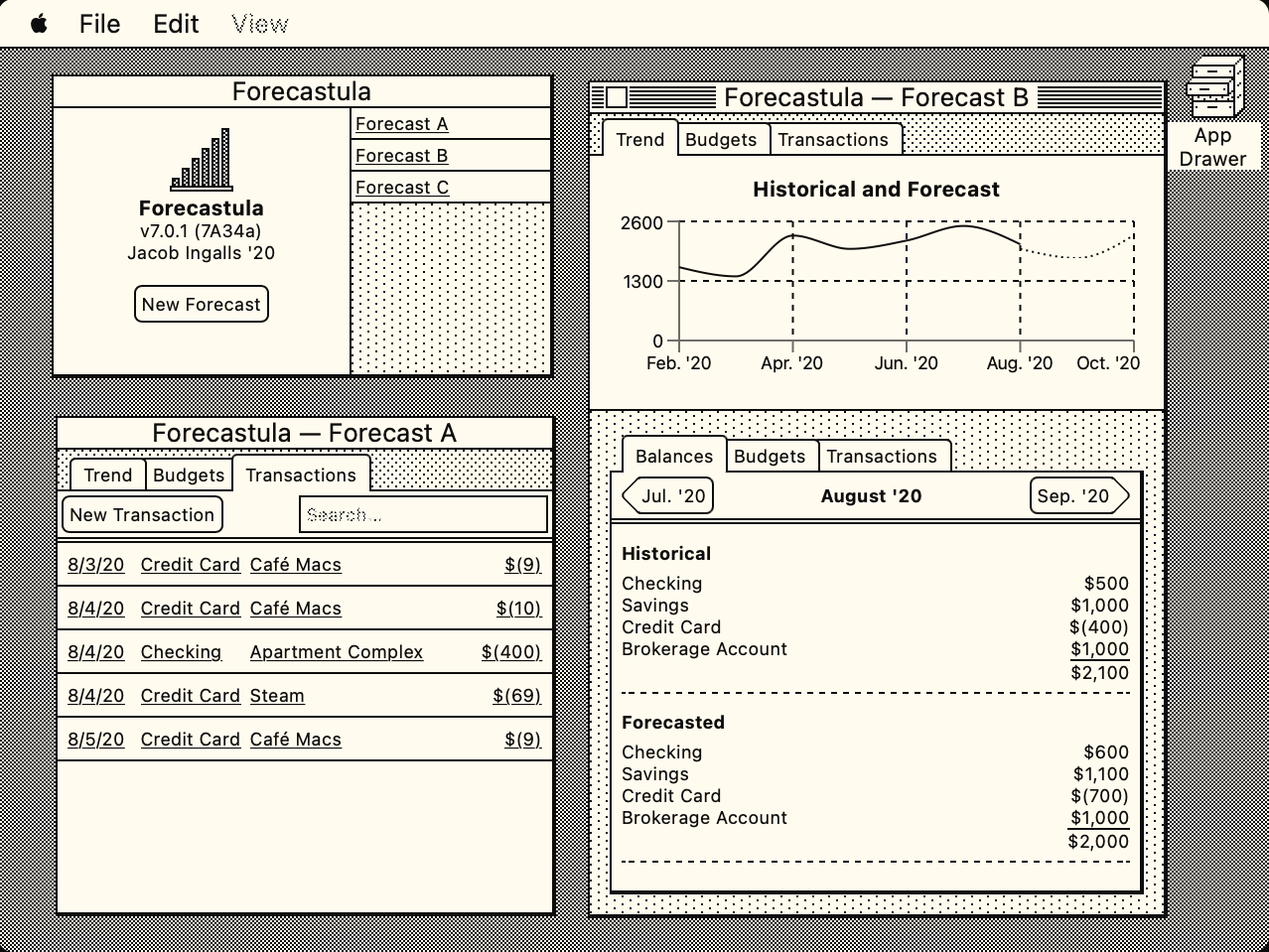This screenshot has width=1269, height=952.
Task: Focus the Search field in Forecast A
Action: (x=424, y=515)
